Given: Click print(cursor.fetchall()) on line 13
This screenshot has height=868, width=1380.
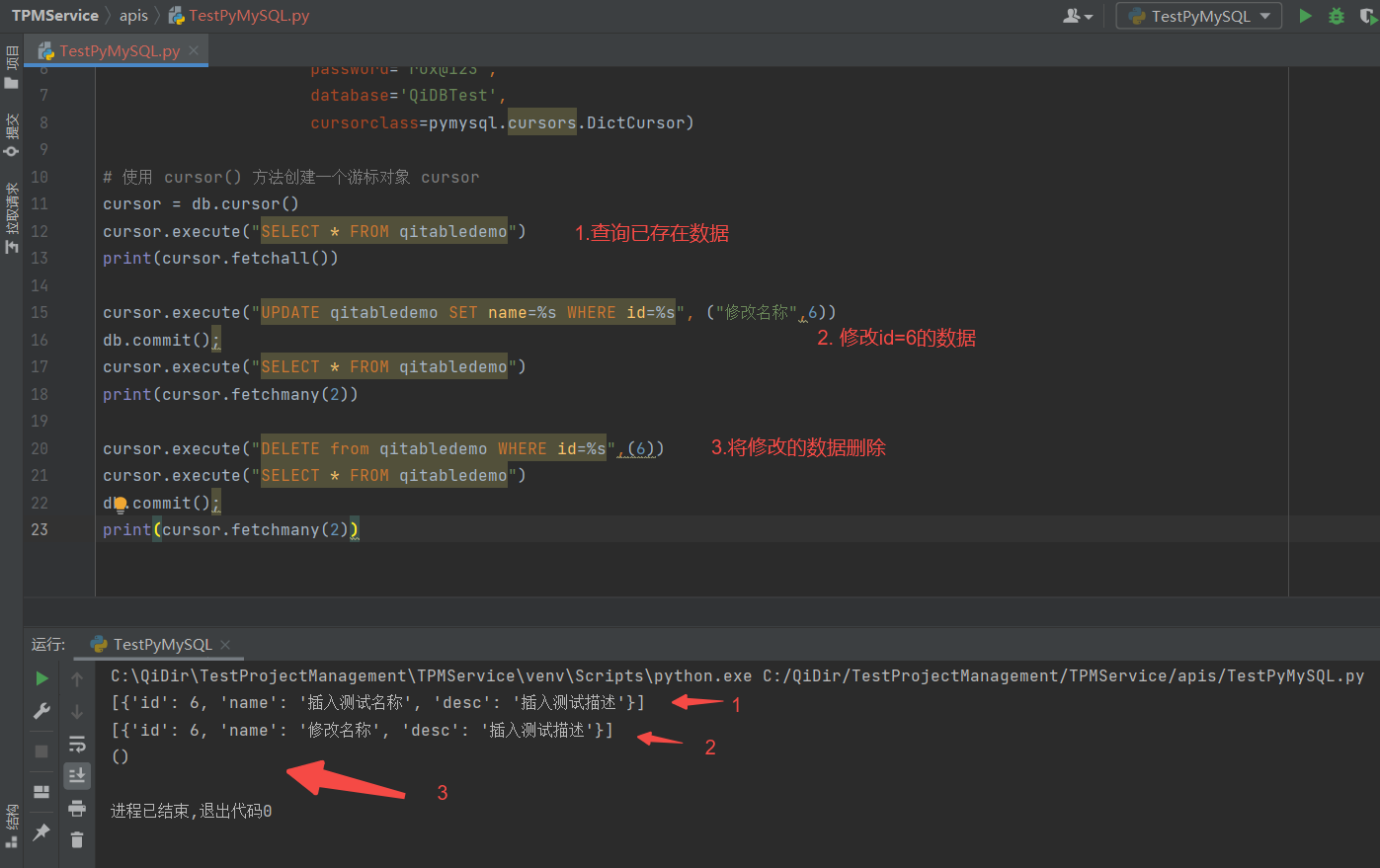Looking at the screenshot, I should [220, 258].
